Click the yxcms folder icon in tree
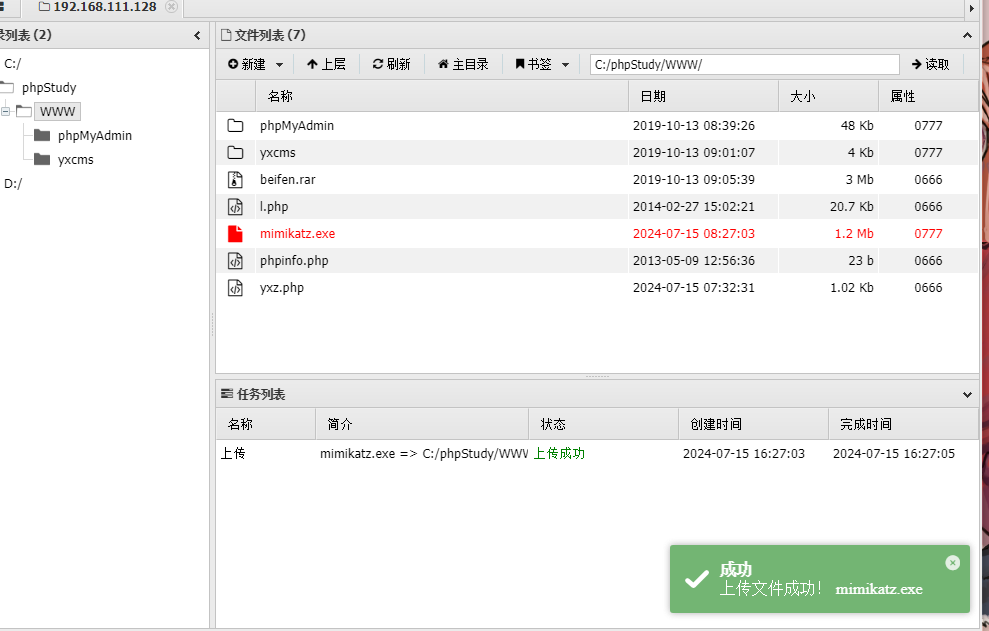This screenshot has height=631, width=989. tap(42, 159)
